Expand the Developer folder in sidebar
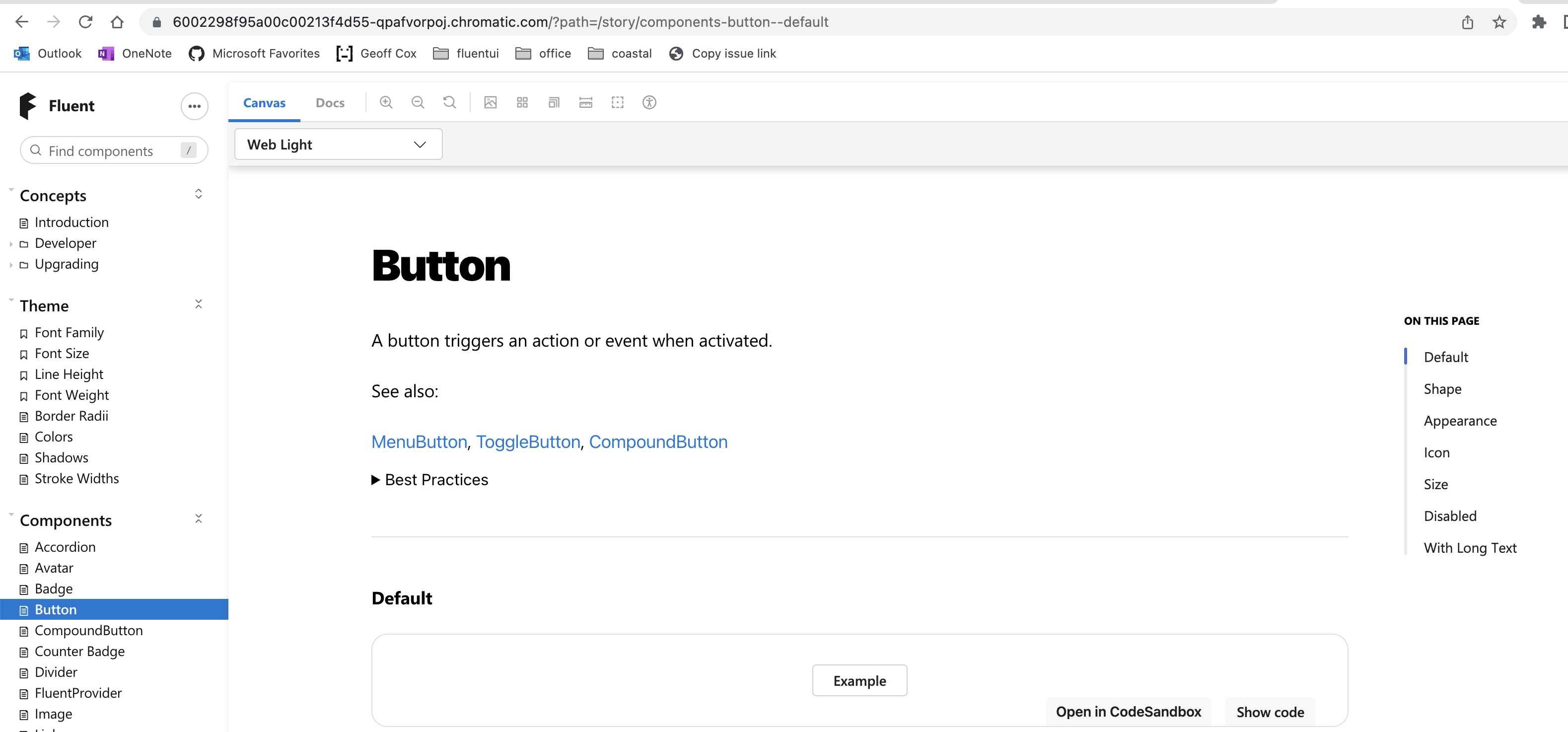Image resolution: width=1568 pixels, height=732 pixels. pyautogui.click(x=10, y=243)
